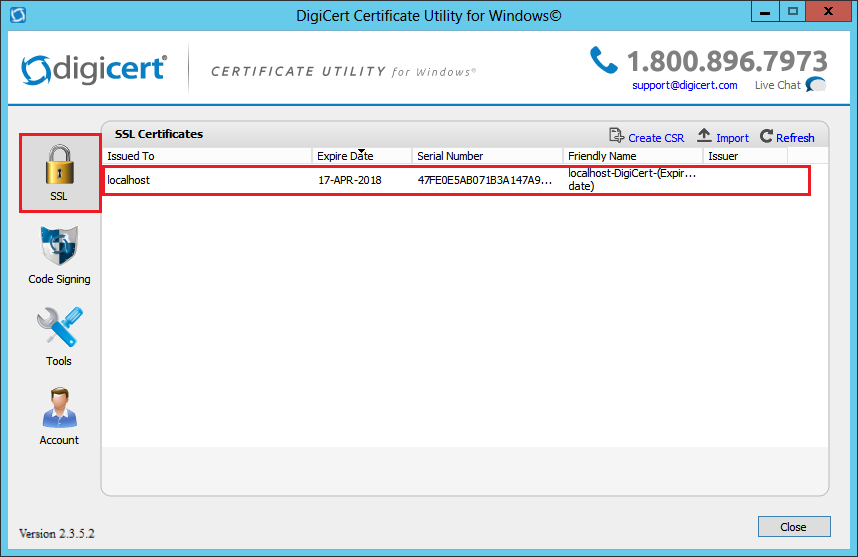The height and width of the screenshot is (557, 858).
Task: Click the Live Chat bubble icon
Action: pyautogui.click(x=816, y=85)
